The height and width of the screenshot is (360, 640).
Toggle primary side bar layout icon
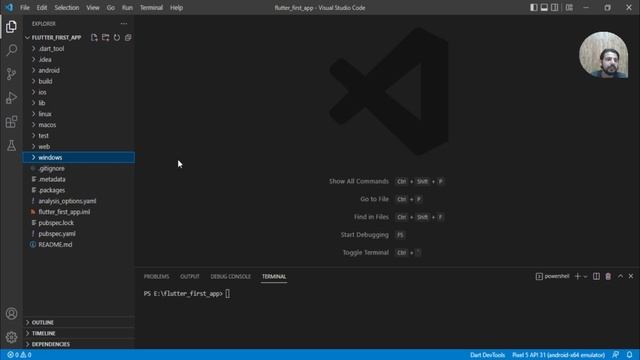tap(533, 7)
